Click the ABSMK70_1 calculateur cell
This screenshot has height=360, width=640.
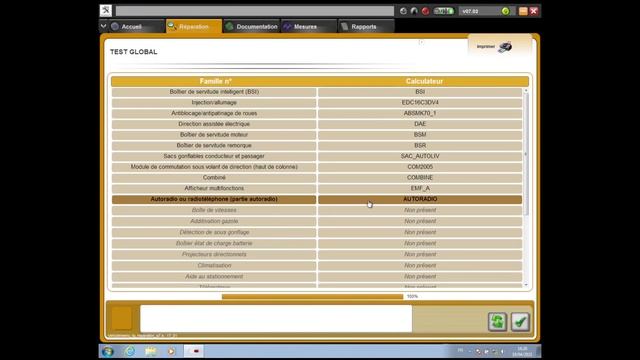[420, 113]
